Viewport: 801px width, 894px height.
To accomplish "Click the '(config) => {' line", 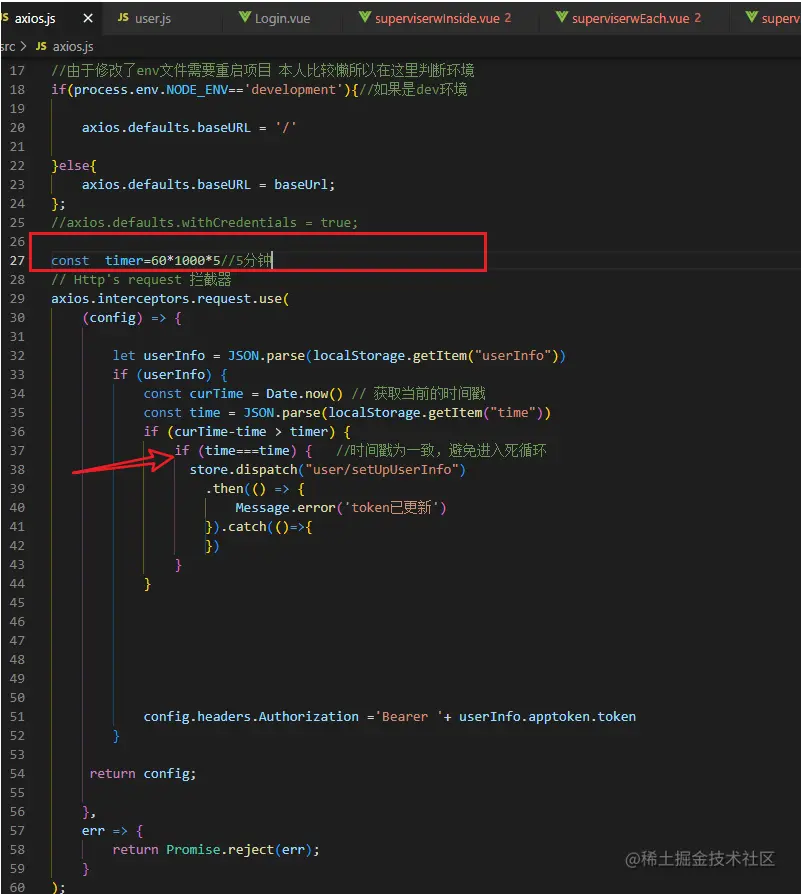I will [132, 318].
